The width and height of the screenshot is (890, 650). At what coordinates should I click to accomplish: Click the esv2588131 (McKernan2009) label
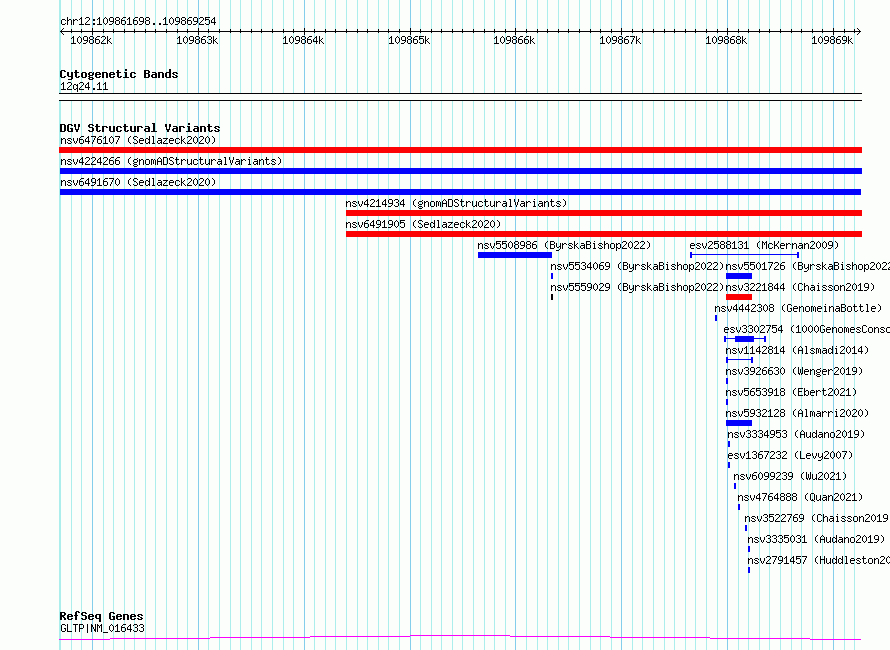pyautogui.click(x=764, y=245)
